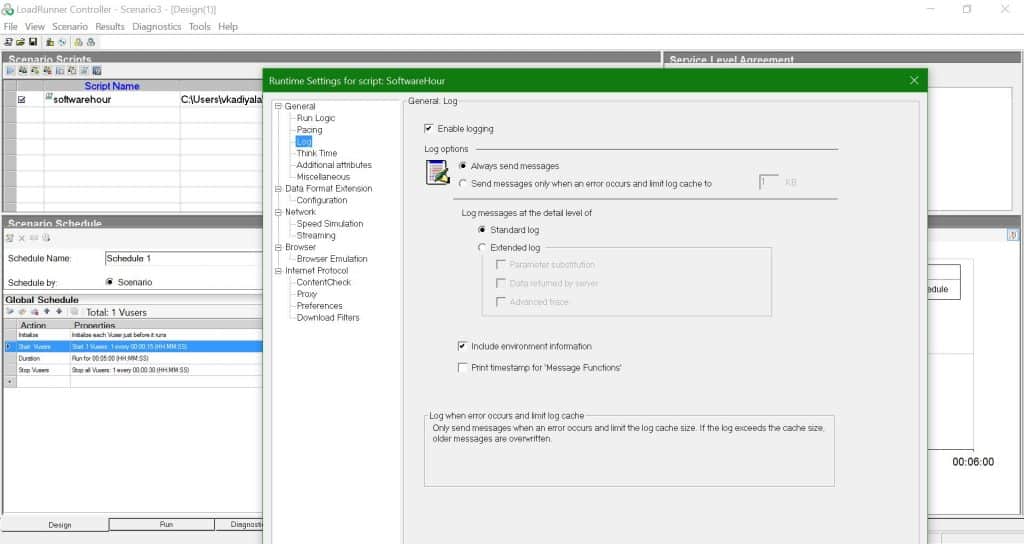Collapse the General tree node
1024x544 pixels.
click(278, 106)
